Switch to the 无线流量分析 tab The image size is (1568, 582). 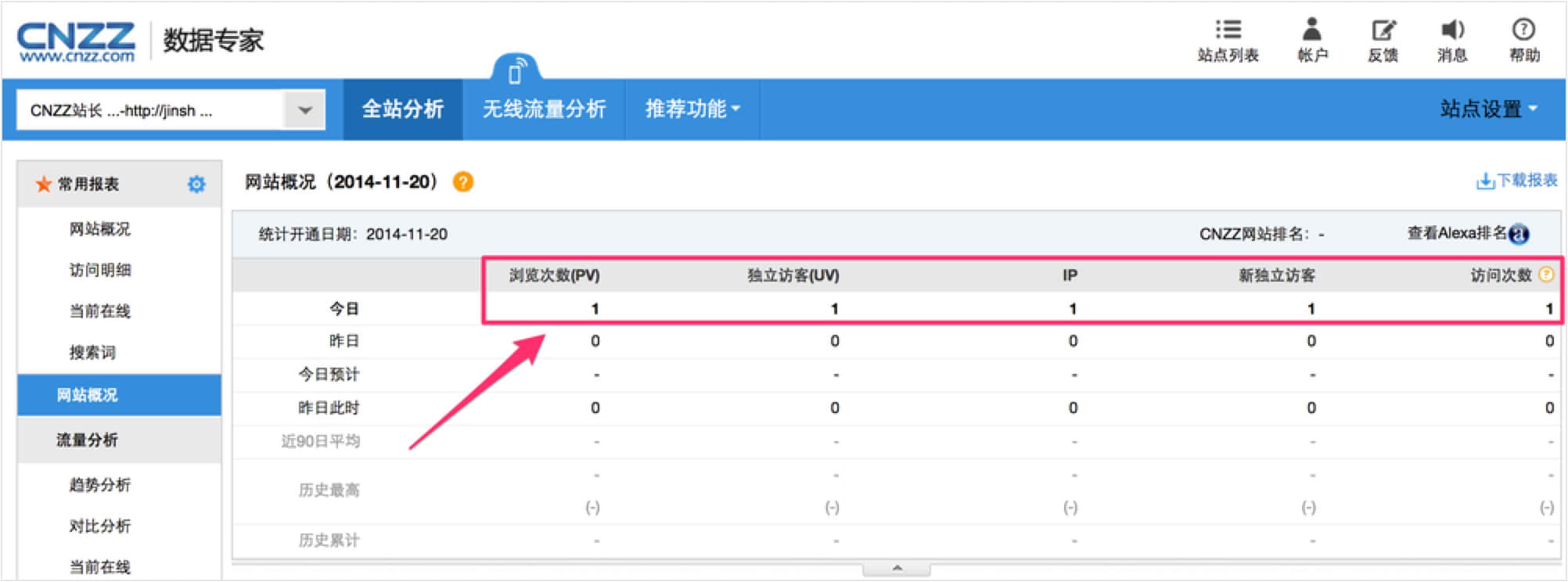click(x=544, y=109)
